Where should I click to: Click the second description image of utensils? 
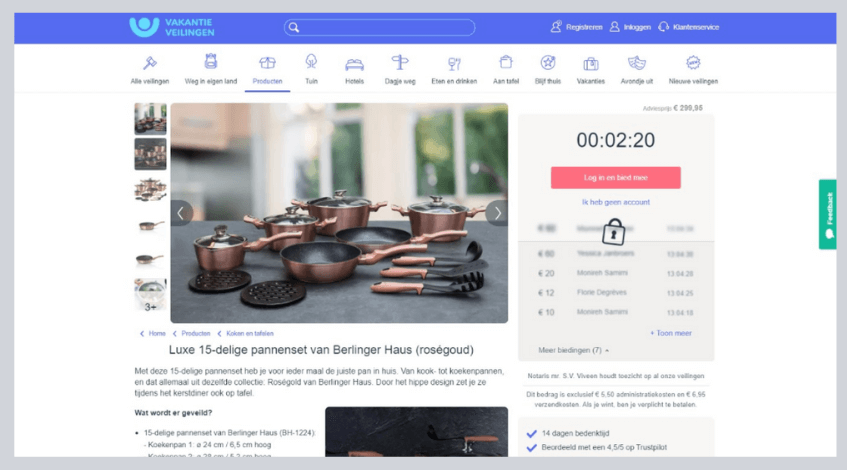416,432
